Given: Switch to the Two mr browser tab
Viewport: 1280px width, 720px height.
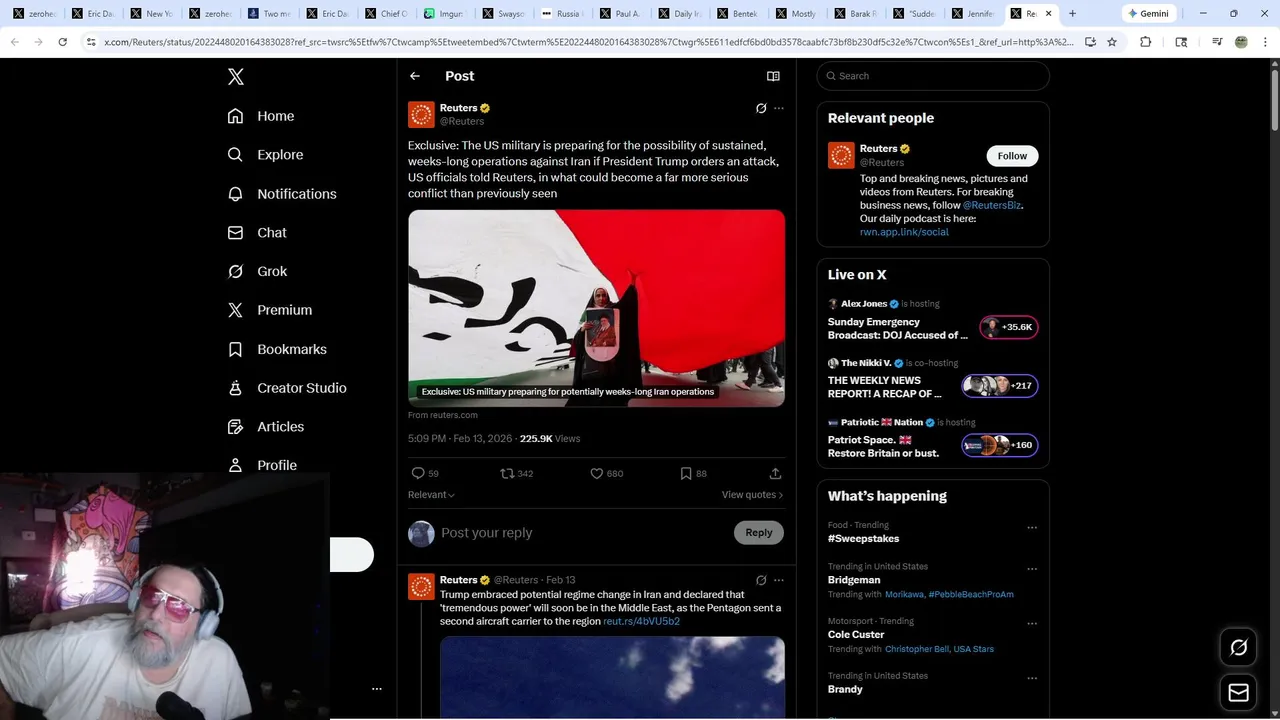Looking at the screenshot, I should (x=270, y=14).
